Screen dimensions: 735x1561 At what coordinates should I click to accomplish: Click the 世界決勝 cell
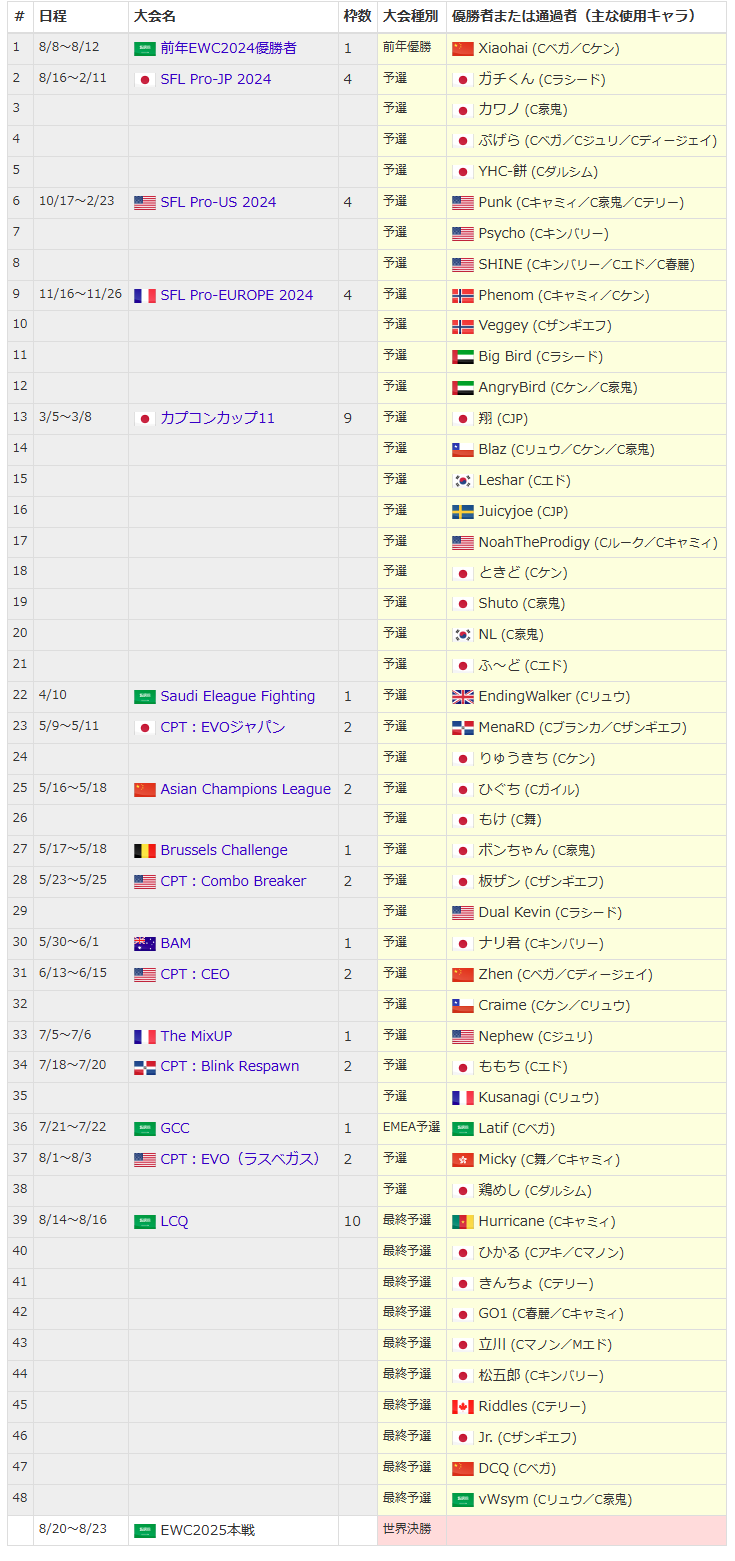coord(412,1530)
